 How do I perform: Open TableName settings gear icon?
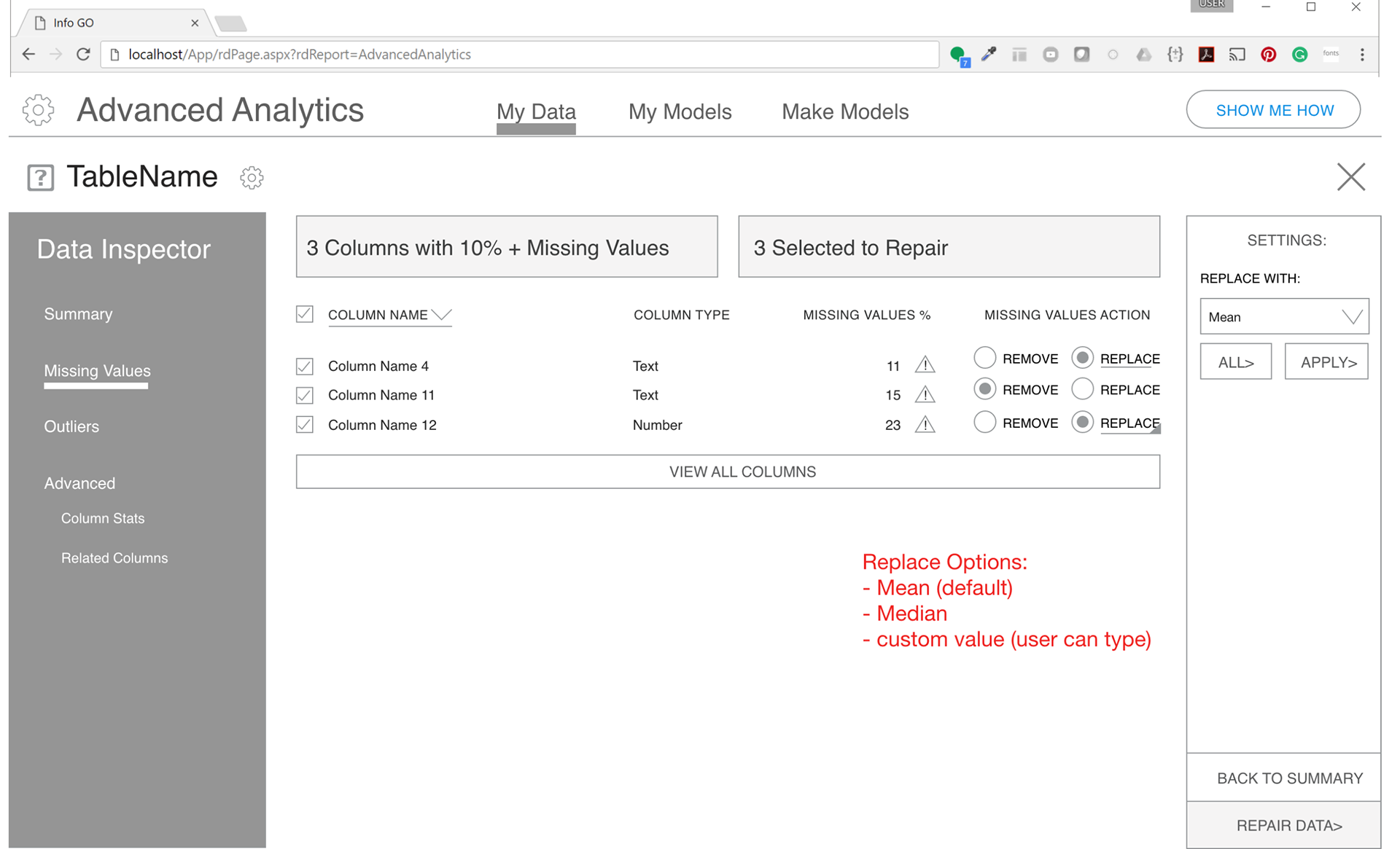coord(252,177)
